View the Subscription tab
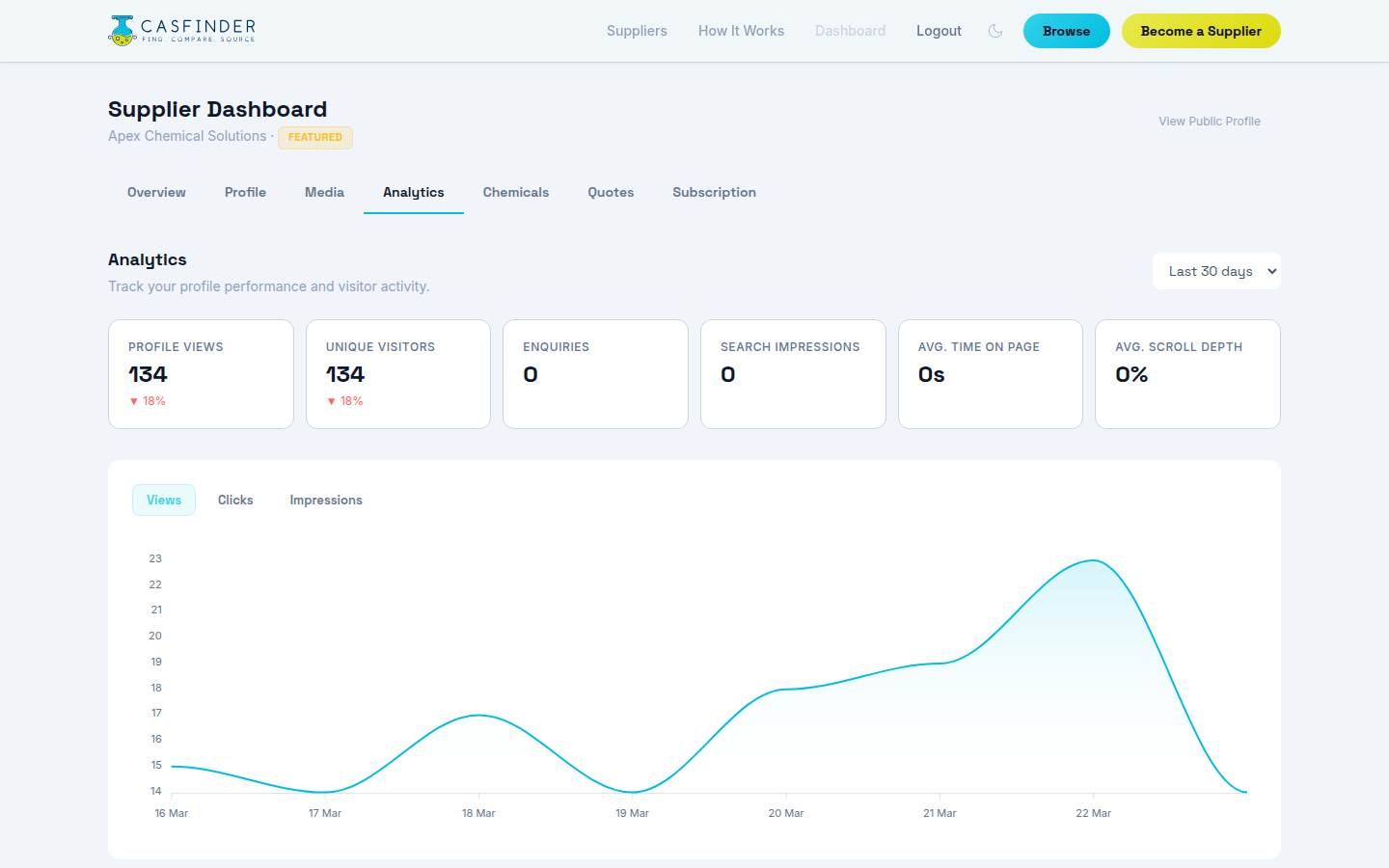Screen dimensions: 1389x868 714,192
